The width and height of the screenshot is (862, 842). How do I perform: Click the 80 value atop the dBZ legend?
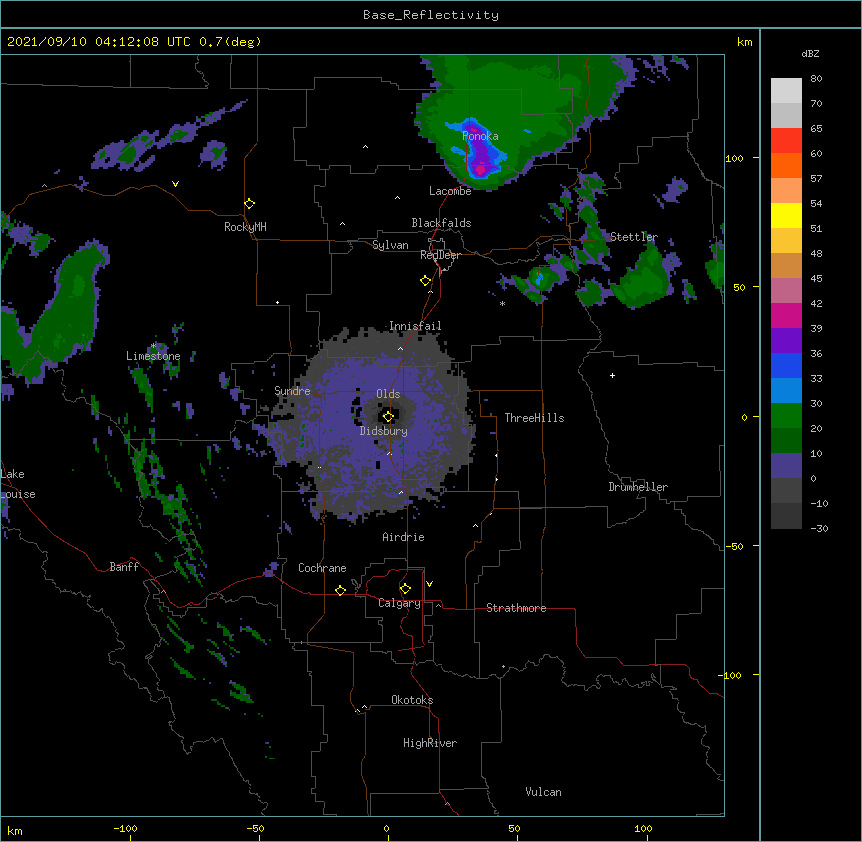pos(816,79)
